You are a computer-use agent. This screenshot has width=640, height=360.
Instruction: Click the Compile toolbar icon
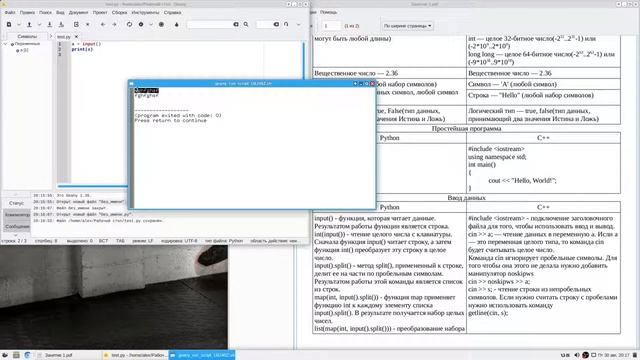pyautogui.click(x=129, y=24)
